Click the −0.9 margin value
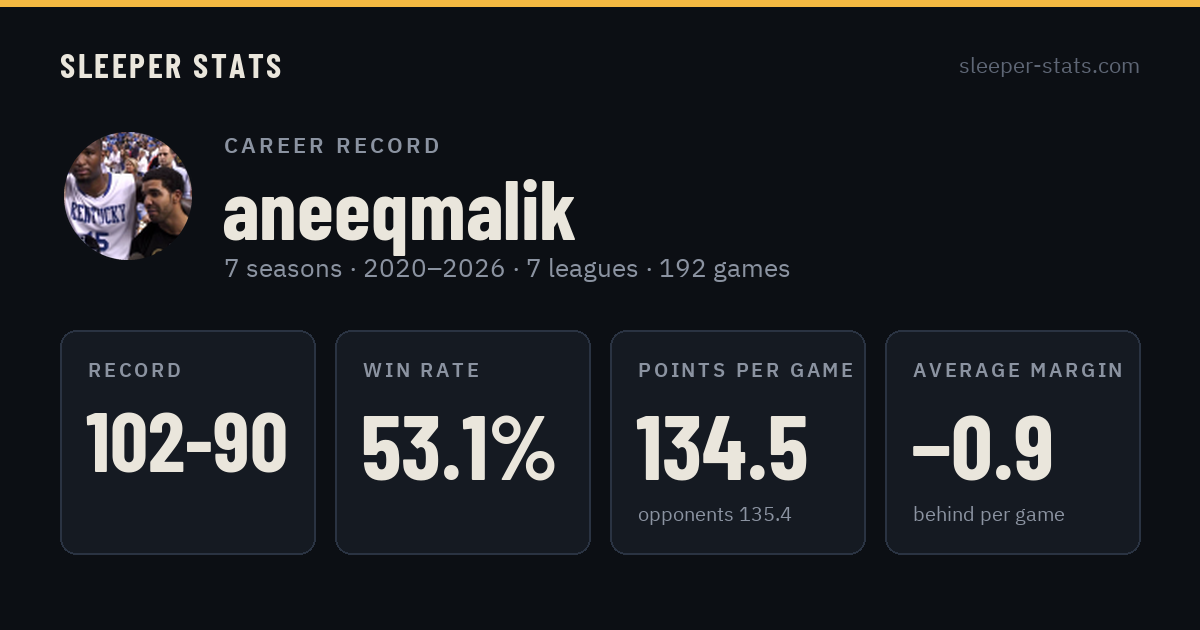Screen dimensions: 1200x630 pos(983,448)
